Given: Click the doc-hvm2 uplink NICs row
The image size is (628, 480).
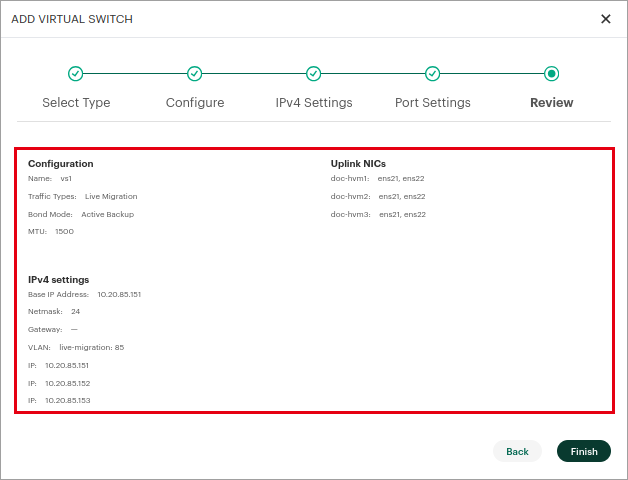Looking at the screenshot, I should point(378,196).
